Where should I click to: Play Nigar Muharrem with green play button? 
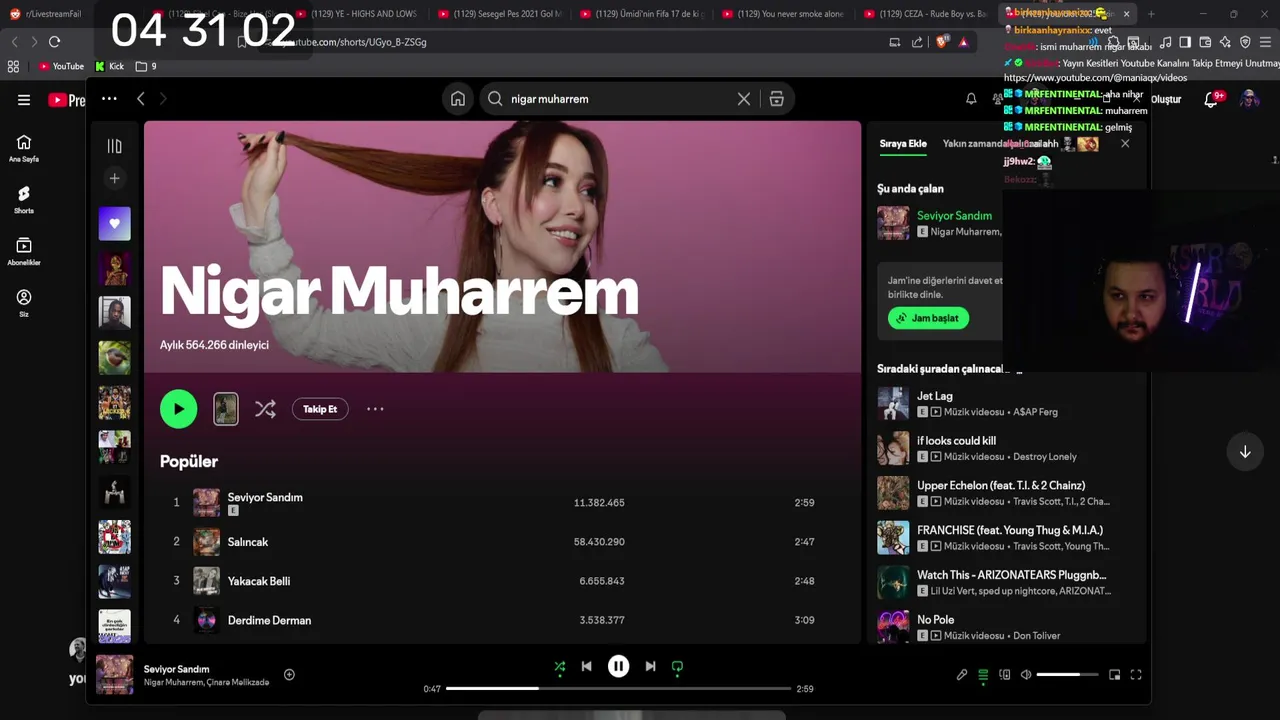(179, 409)
